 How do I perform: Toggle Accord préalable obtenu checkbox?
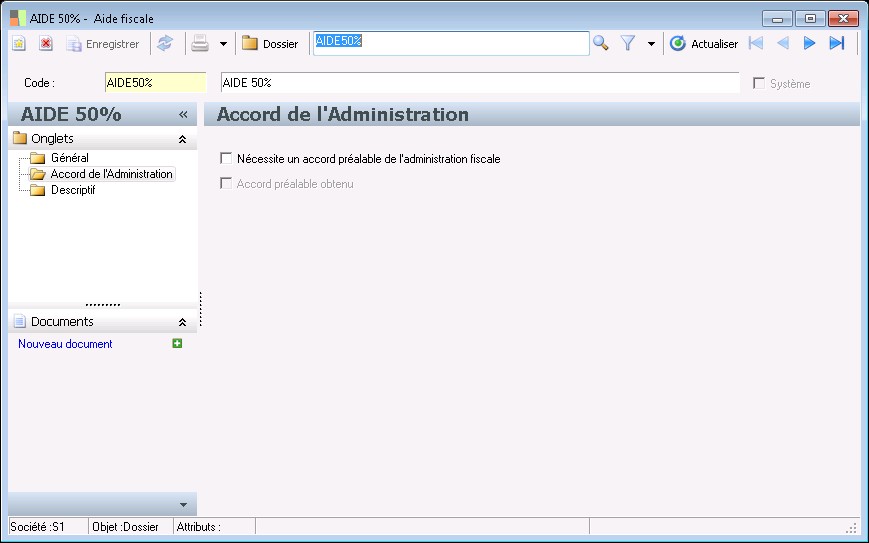click(226, 183)
